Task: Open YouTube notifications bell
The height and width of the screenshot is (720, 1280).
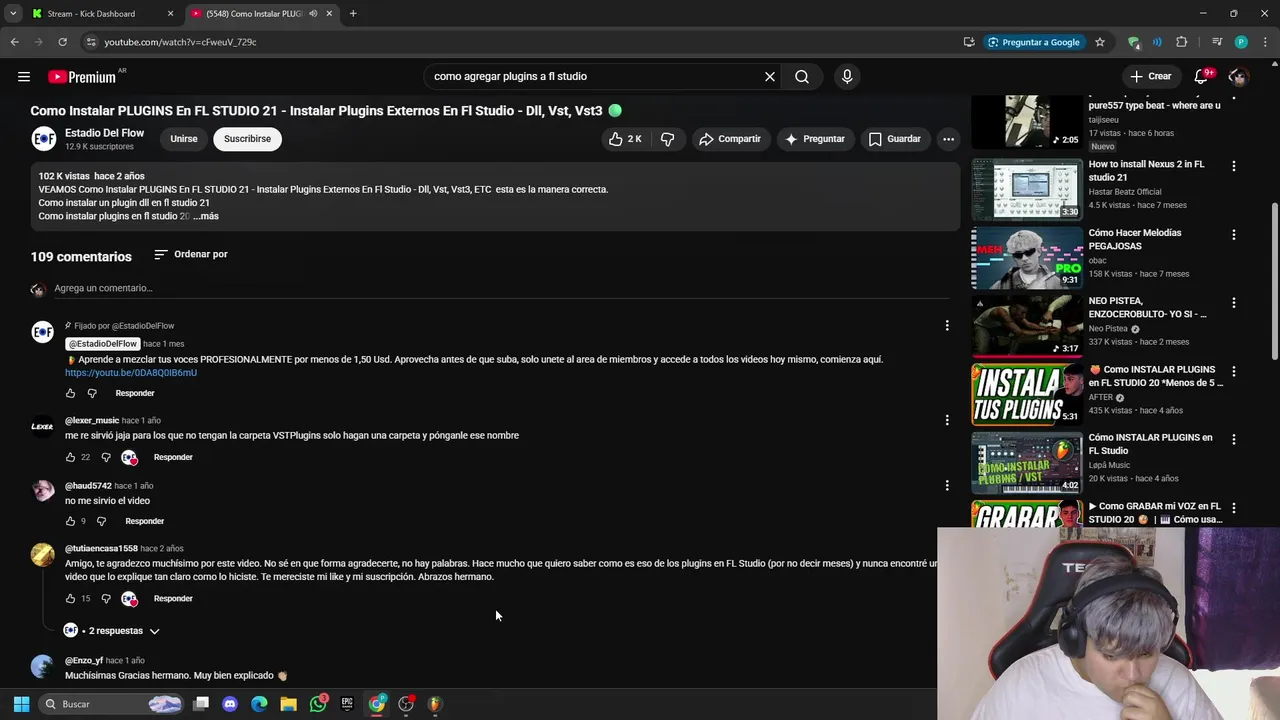Action: 1202,76
